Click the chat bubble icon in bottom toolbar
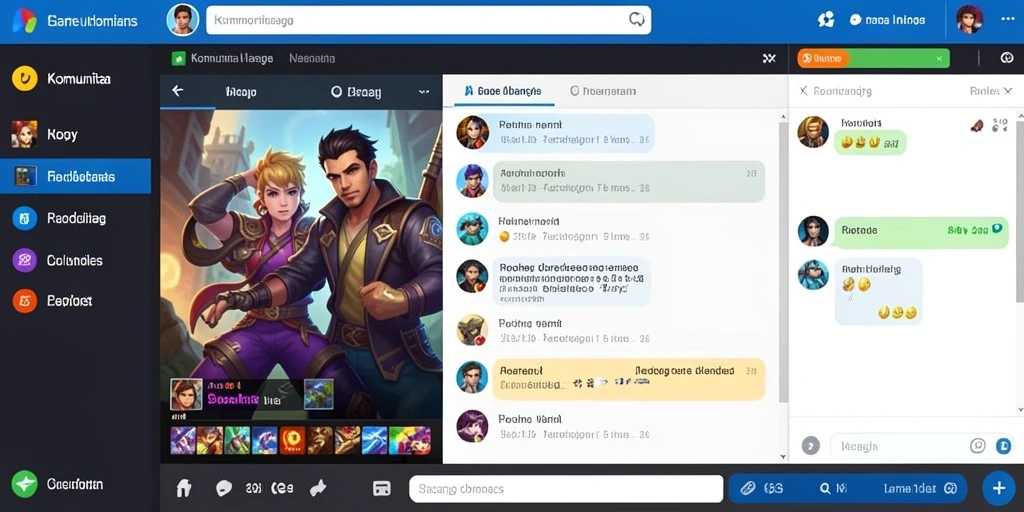This screenshot has width=1024, height=512. pyautogui.click(x=224, y=488)
